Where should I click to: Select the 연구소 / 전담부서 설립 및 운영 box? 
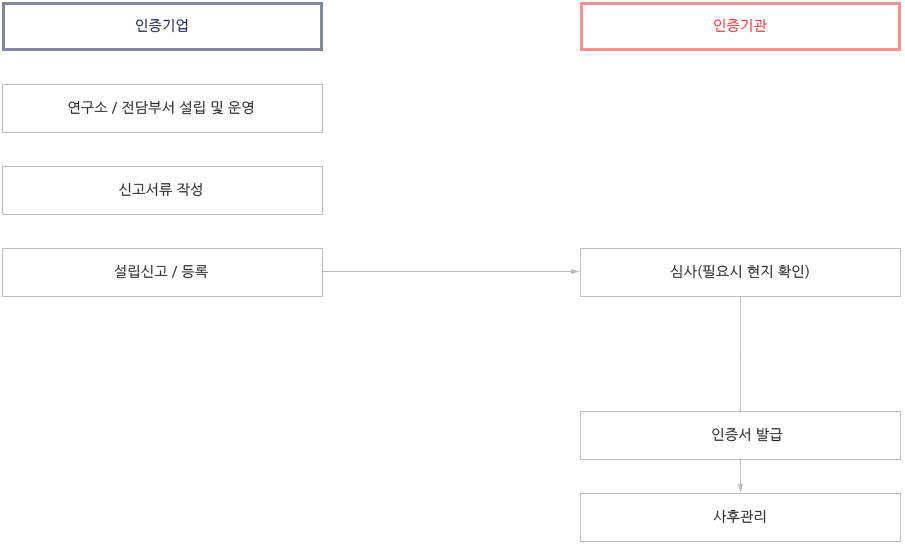click(162, 108)
